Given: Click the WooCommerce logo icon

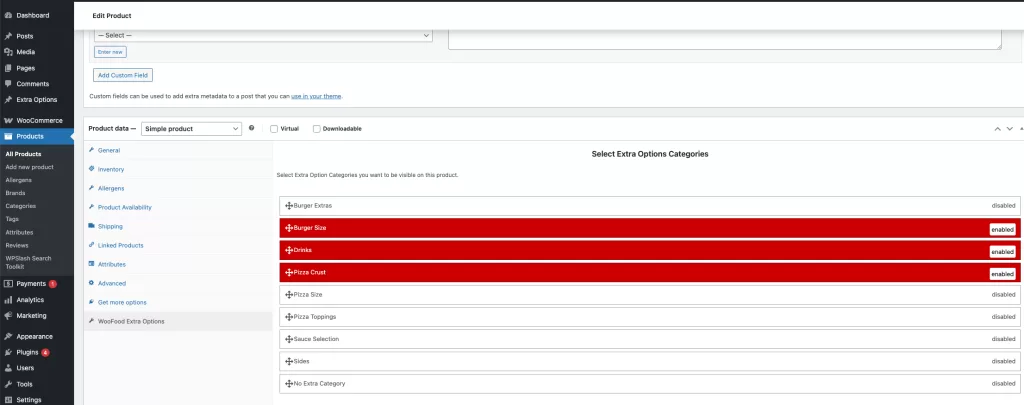Looking at the screenshot, I should point(8,120).
